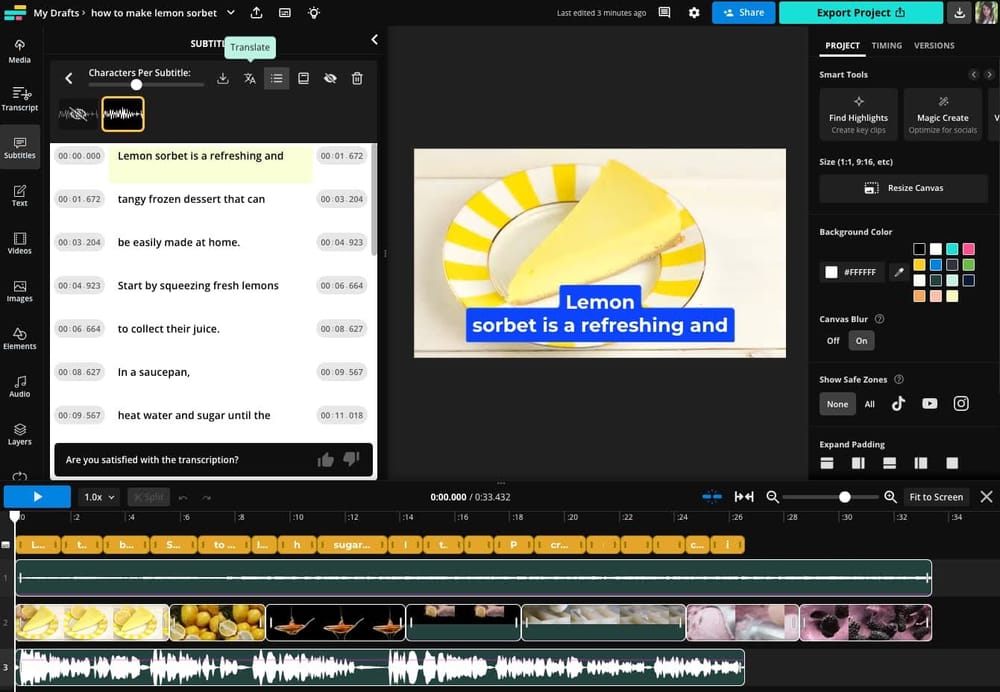The width and height of the screenshot is (1000, 692).
Task: Delete subtitles with the trash icon
Action: coord(357,78)
